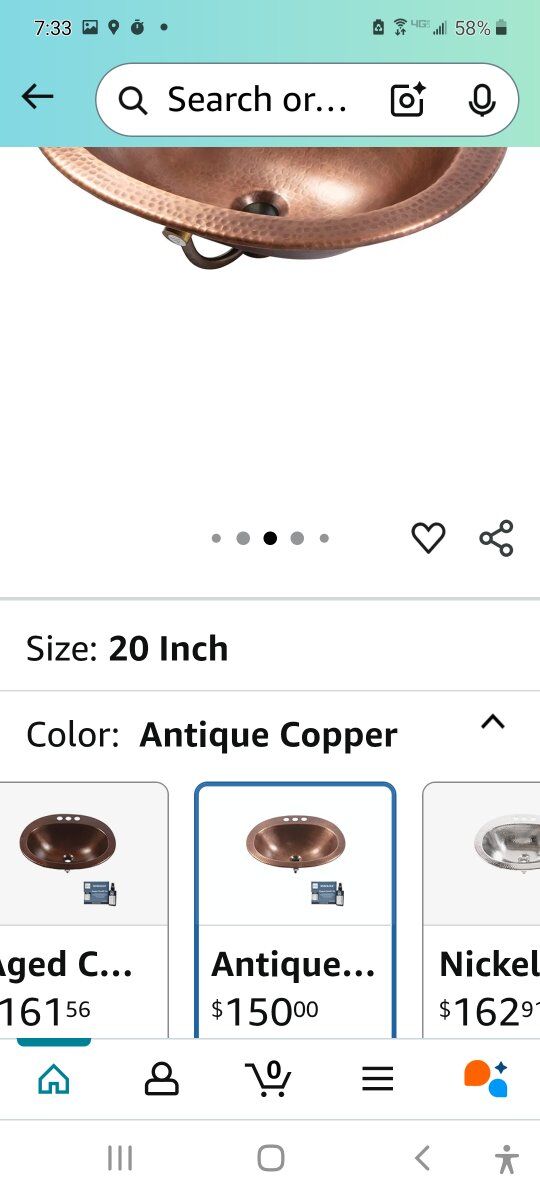The image size is (540, 1200).
Task: Open camera lens search icon
Action: (x=407, y=100)
